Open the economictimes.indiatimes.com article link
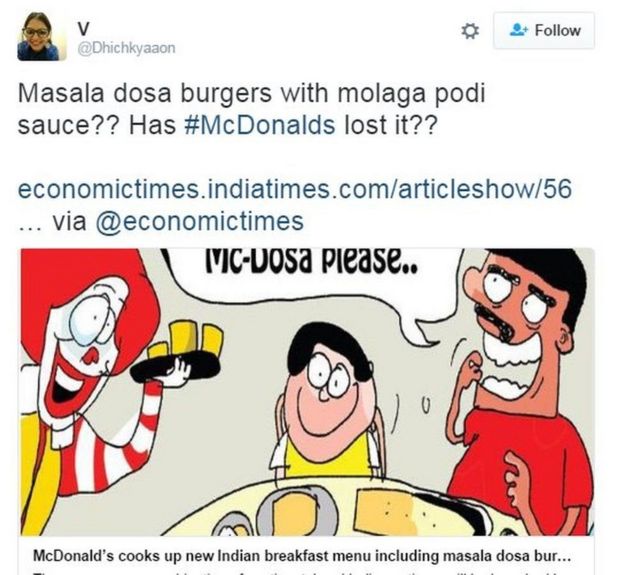 295,189
